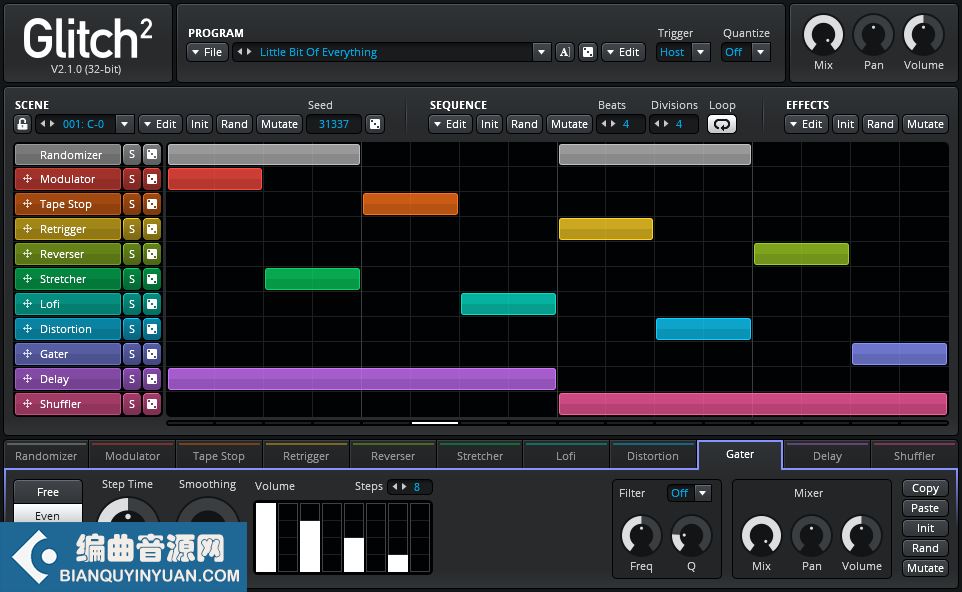Open the Trigger mode dropdown

(x=701, y=52)
